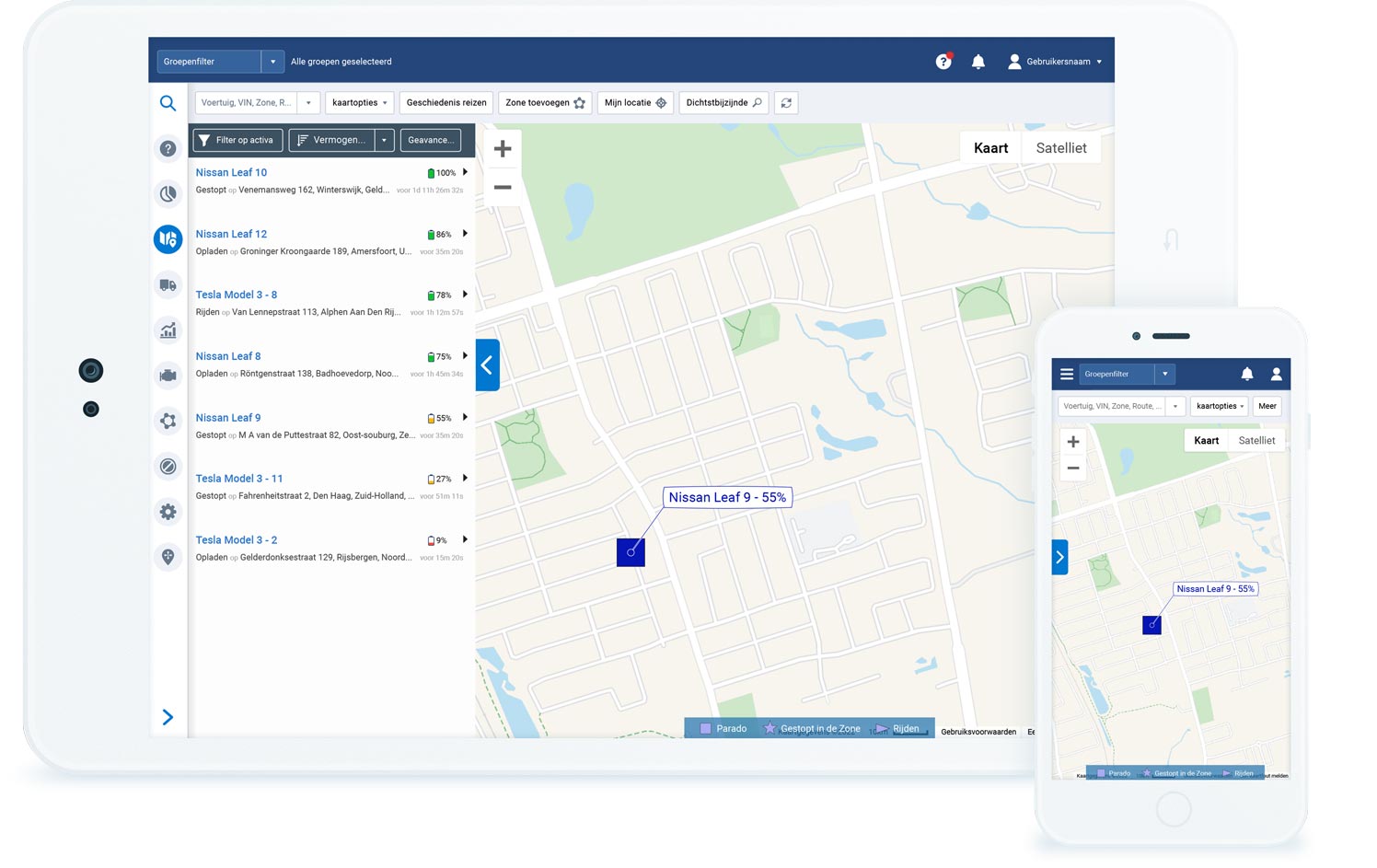This screenshot has height=868, width=1377.
Task: Open notifications bell on the phone
Action: (x=1247, y=374)
